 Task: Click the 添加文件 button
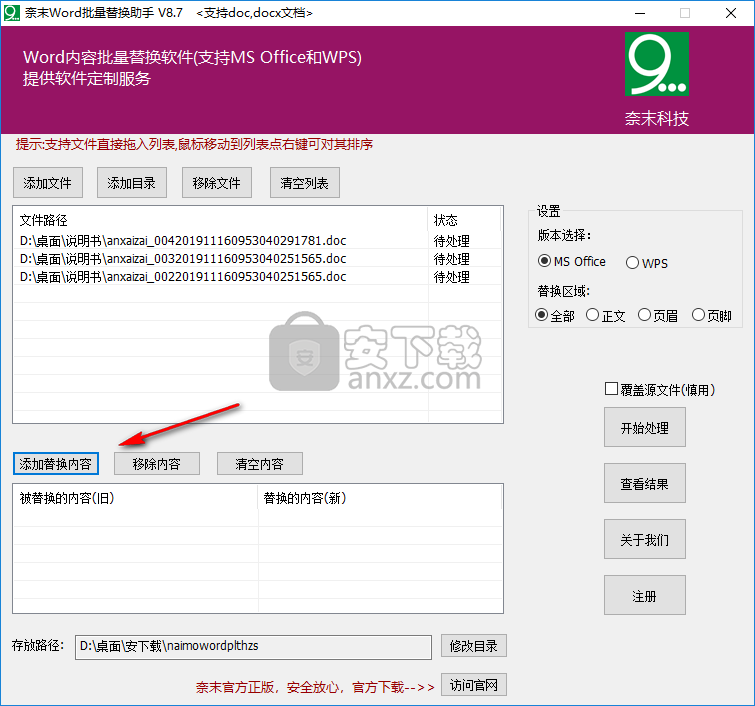(48, 183)
